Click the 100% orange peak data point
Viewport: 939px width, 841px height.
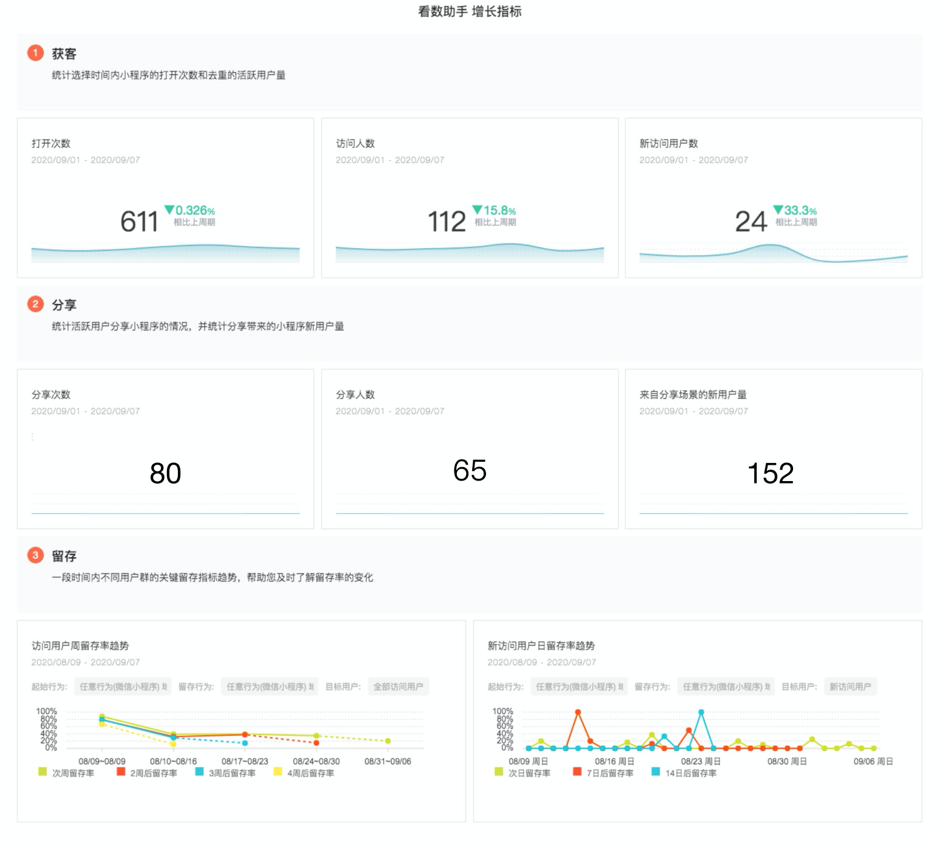click(578, 712)
